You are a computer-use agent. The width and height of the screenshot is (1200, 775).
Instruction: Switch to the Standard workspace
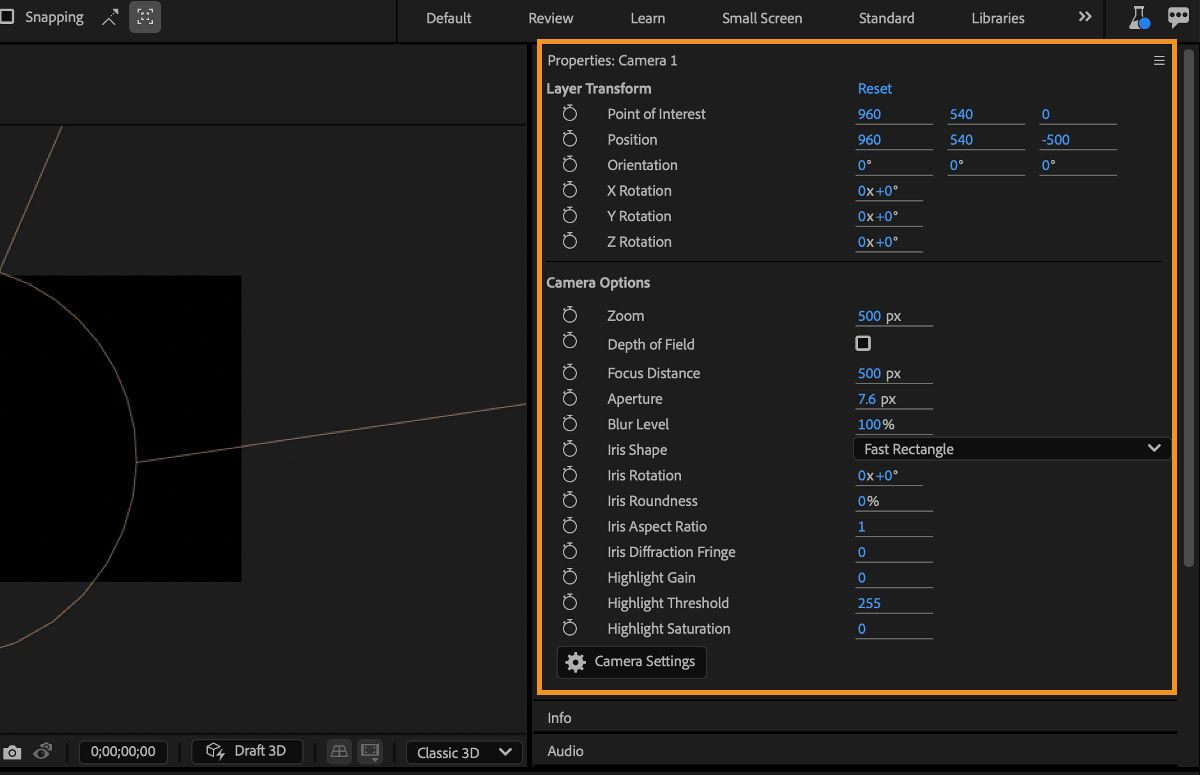886,17
